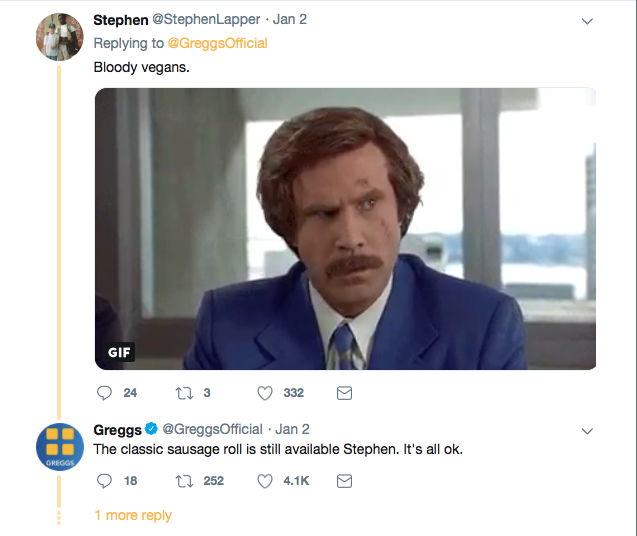Open the caret menu on Greggs tweet
Screen dimensions: 637x536
point(587,430)
